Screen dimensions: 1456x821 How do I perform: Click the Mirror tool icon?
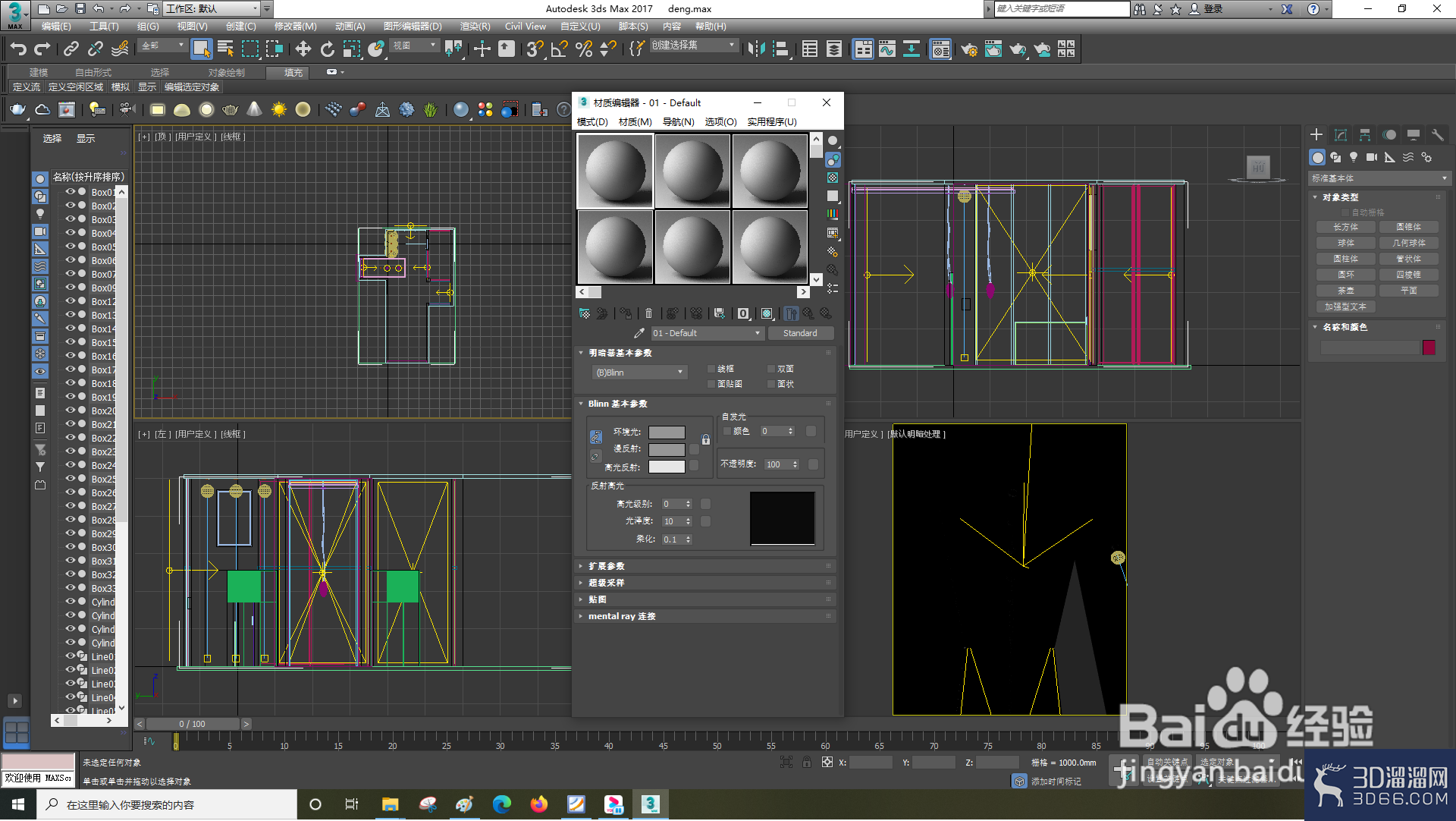point(756,49)
